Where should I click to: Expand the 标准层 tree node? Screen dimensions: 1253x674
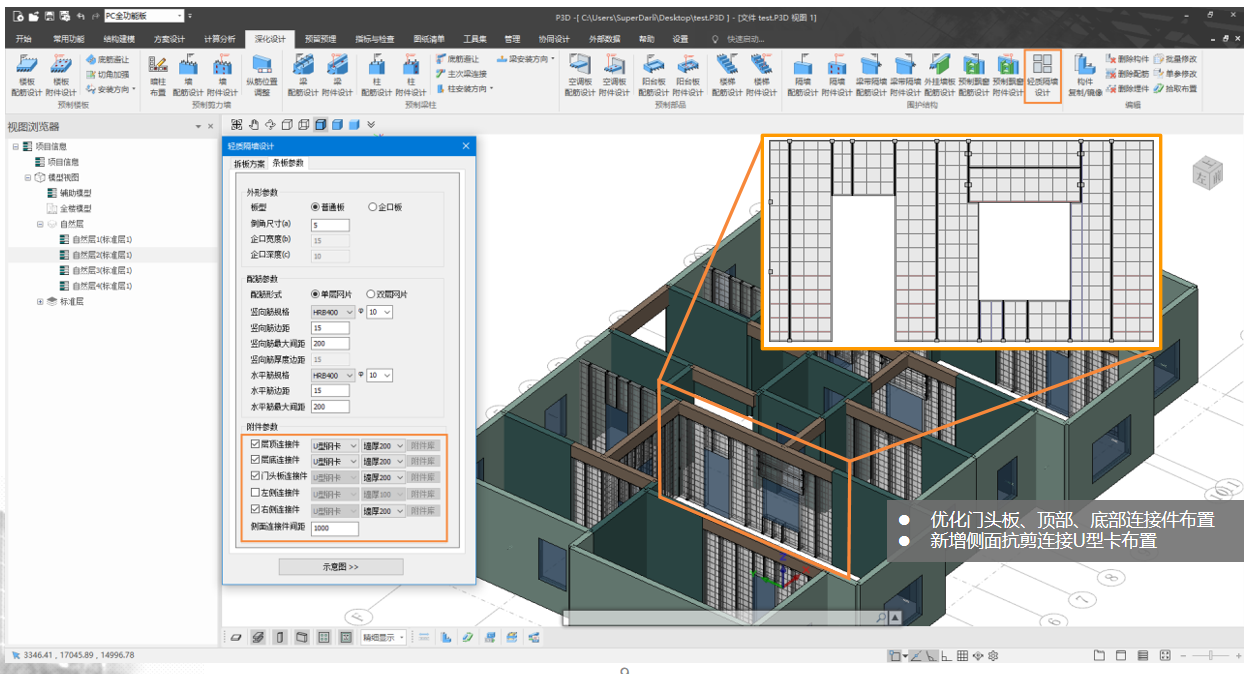(x=41, y=301)
